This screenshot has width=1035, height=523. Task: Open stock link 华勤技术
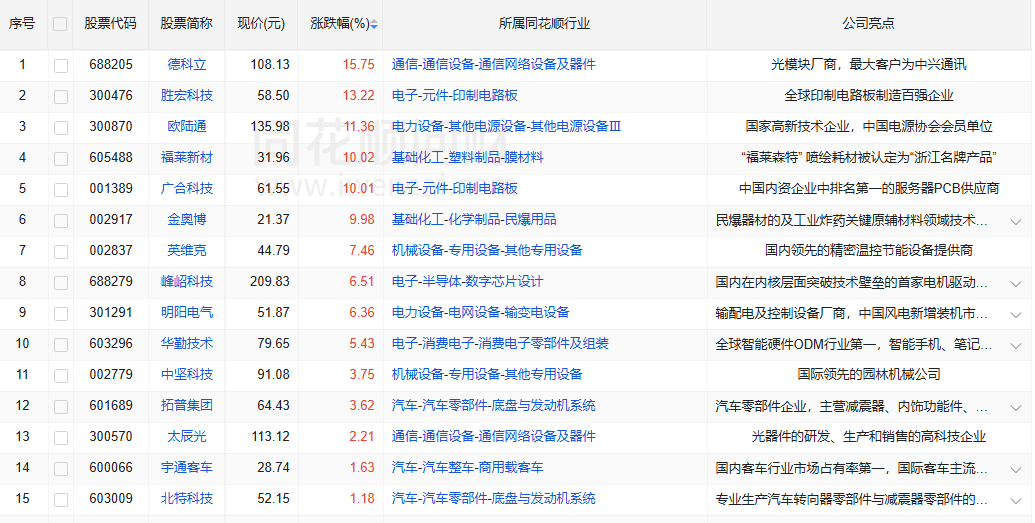click(187, 344)
